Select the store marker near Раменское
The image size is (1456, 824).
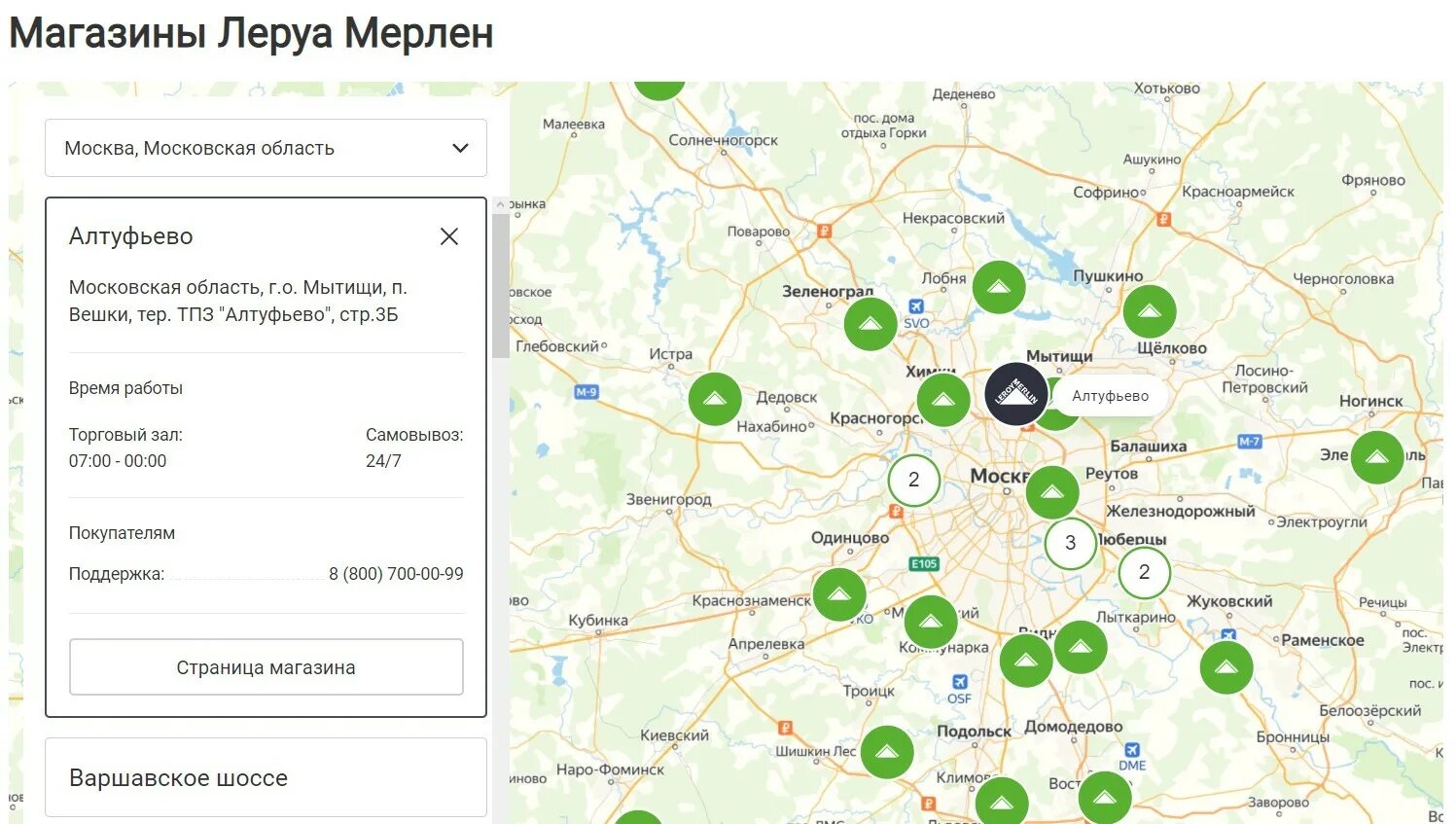click(x=1226, y=667)
